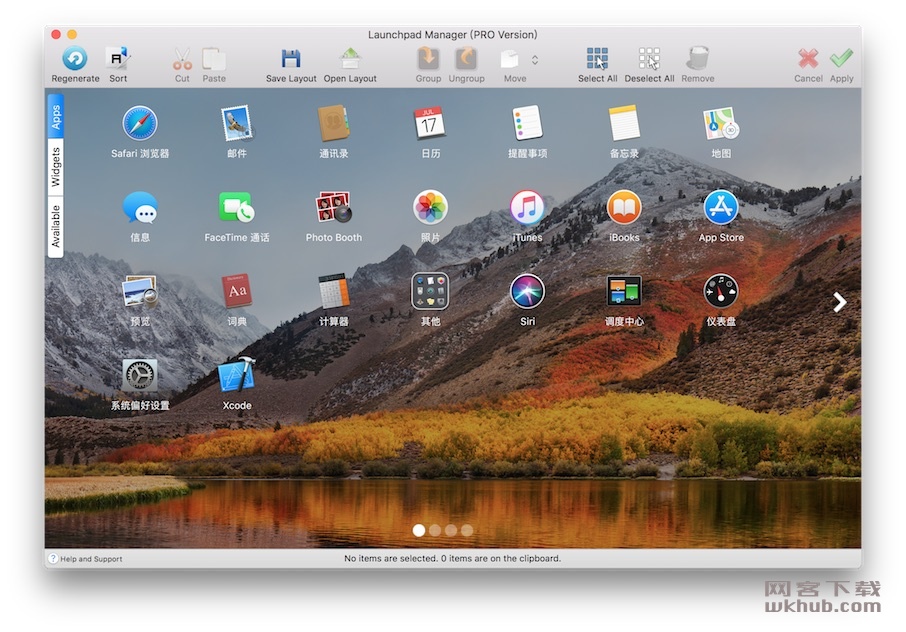Select the 备忘录 Notes app icon
906x632 pixels.
click(x=624, y=122)
